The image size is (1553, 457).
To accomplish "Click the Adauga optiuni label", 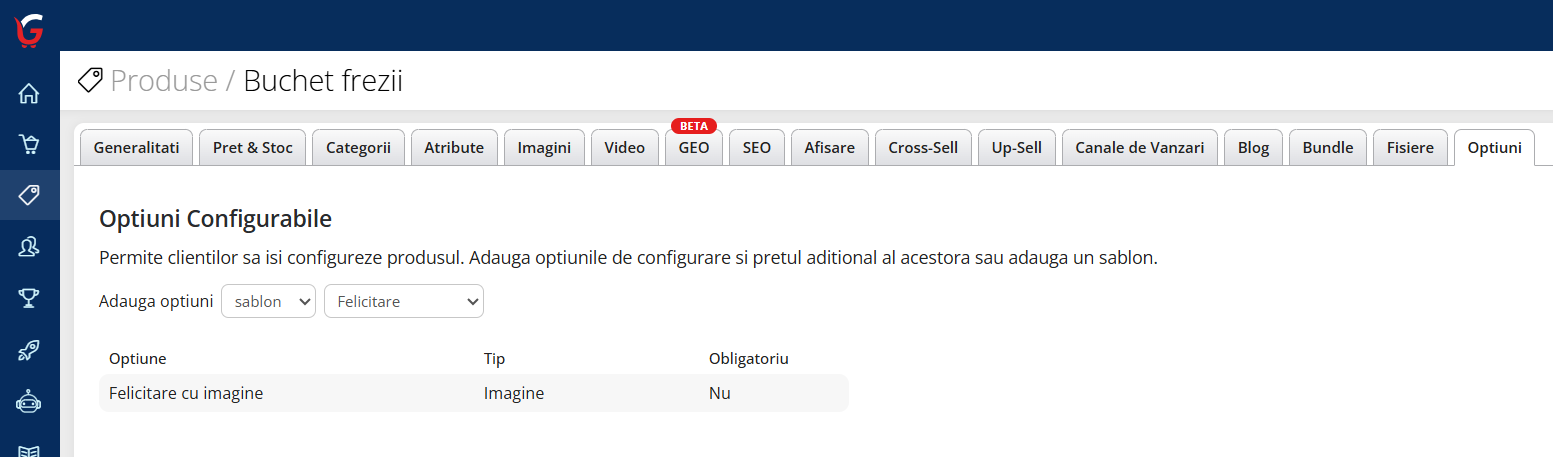I will [x=157, y=301].
